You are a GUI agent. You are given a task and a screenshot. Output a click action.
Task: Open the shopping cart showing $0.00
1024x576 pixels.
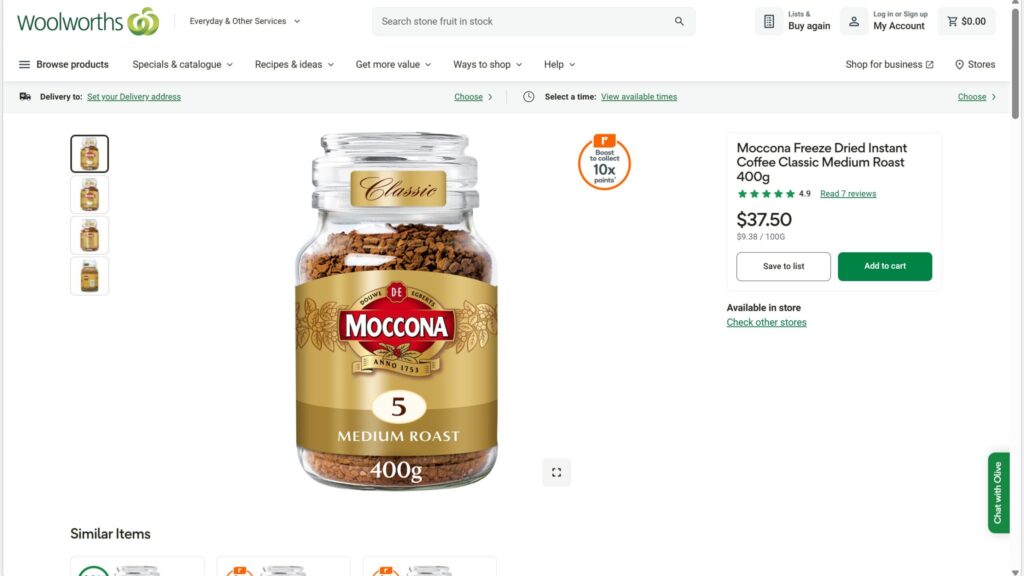[966, 21]
